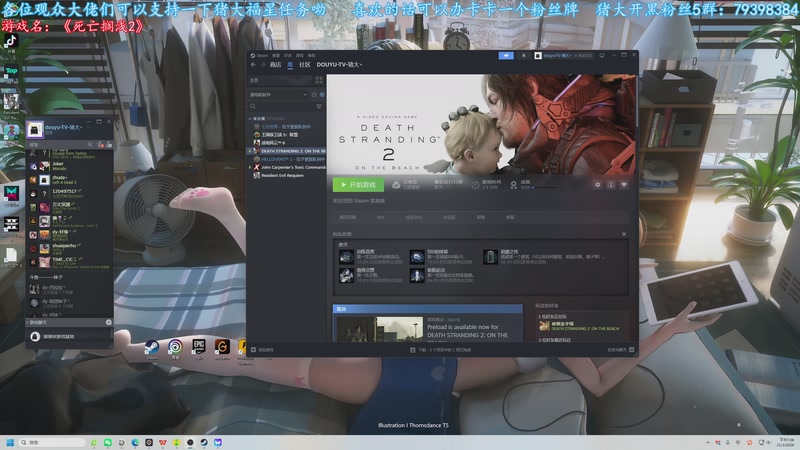Click the building achievement icon in third column

[x=490, y=257]
